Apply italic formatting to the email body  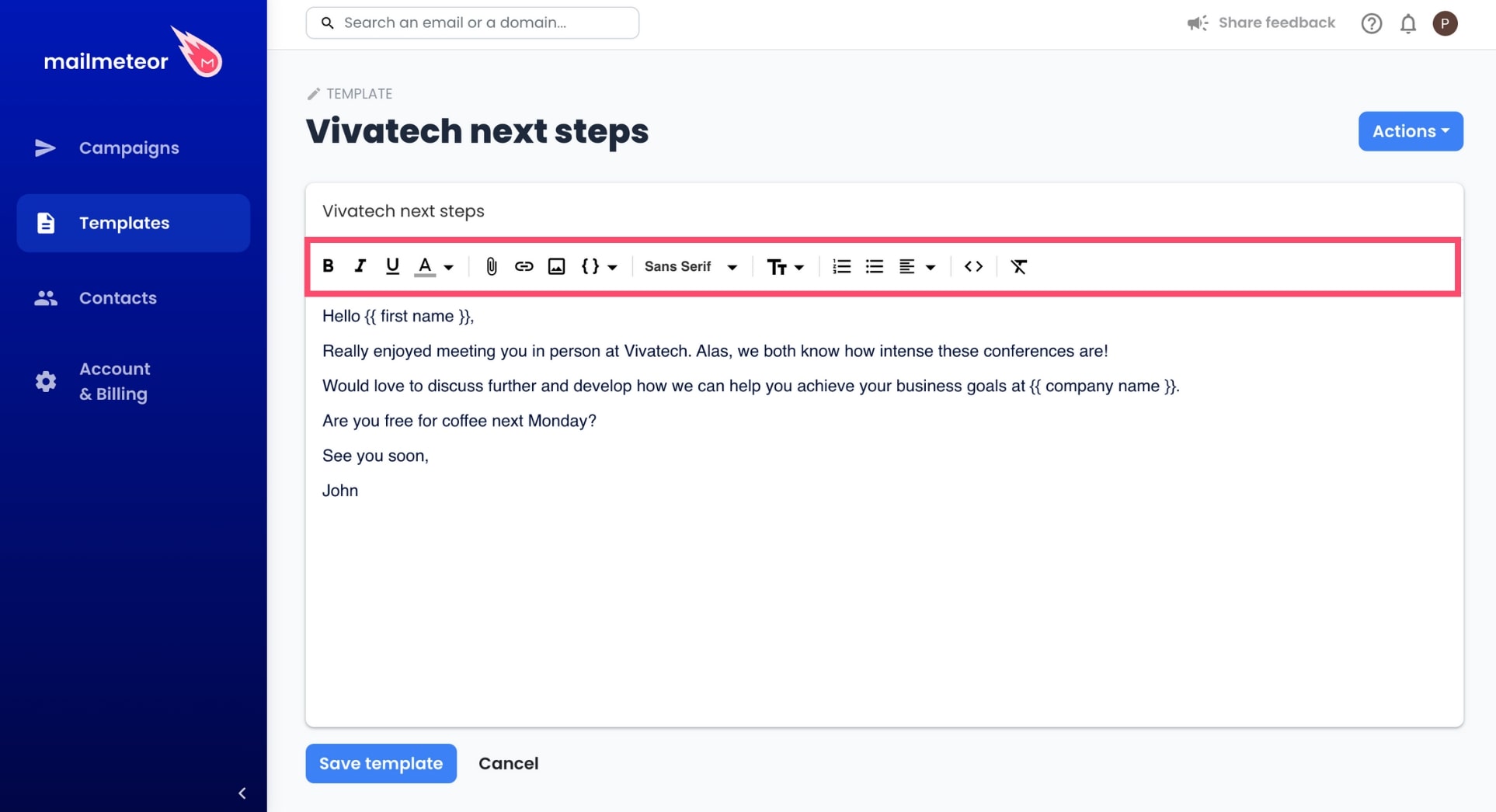360,266
